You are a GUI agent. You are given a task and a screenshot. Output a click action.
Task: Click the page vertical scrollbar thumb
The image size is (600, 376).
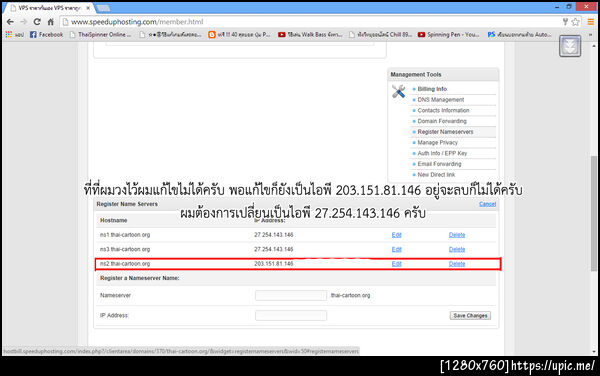pos(593,213)
